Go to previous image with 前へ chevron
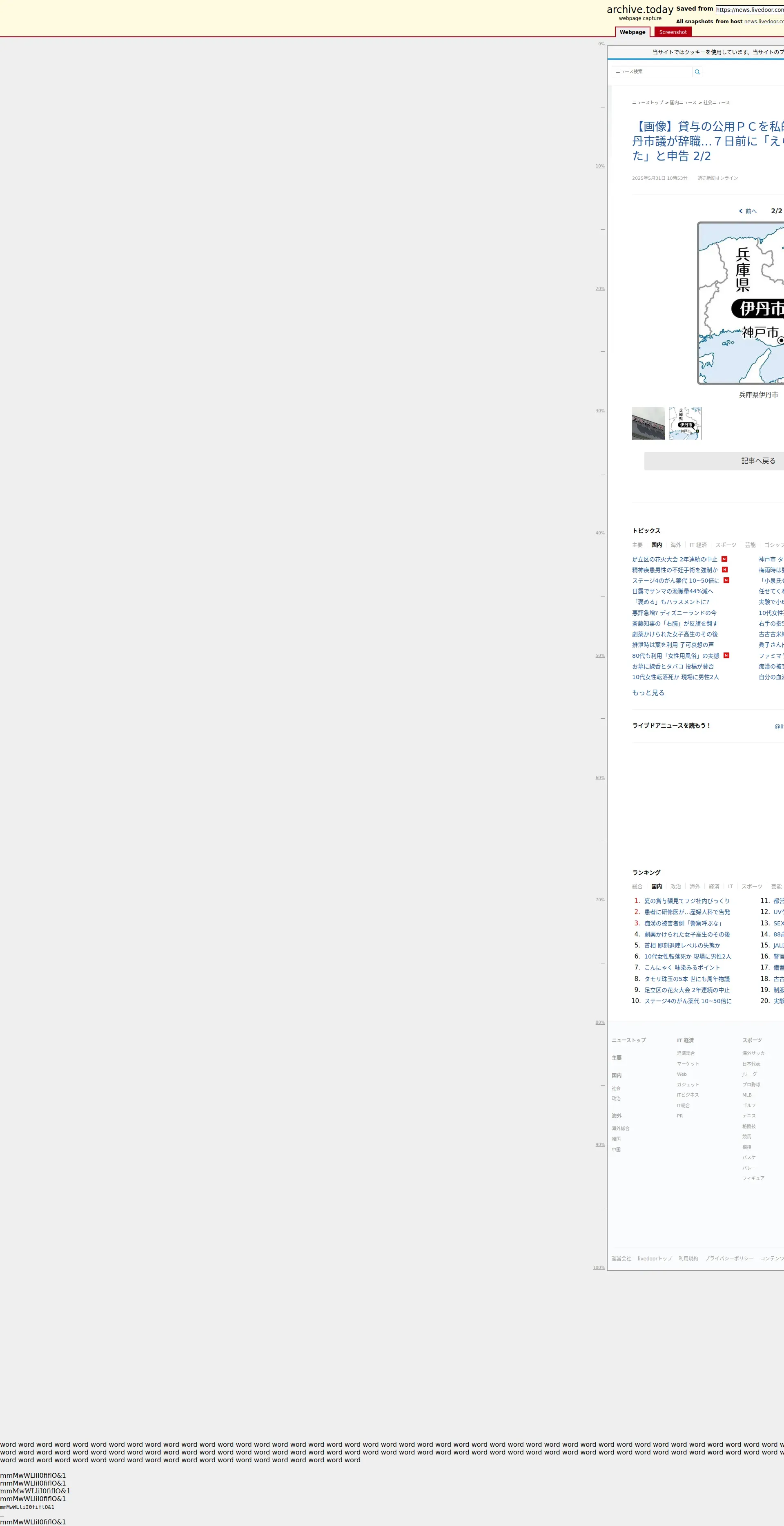Image resolution: width=784 pixels, height=1526 pixels. tap(747, 212)
